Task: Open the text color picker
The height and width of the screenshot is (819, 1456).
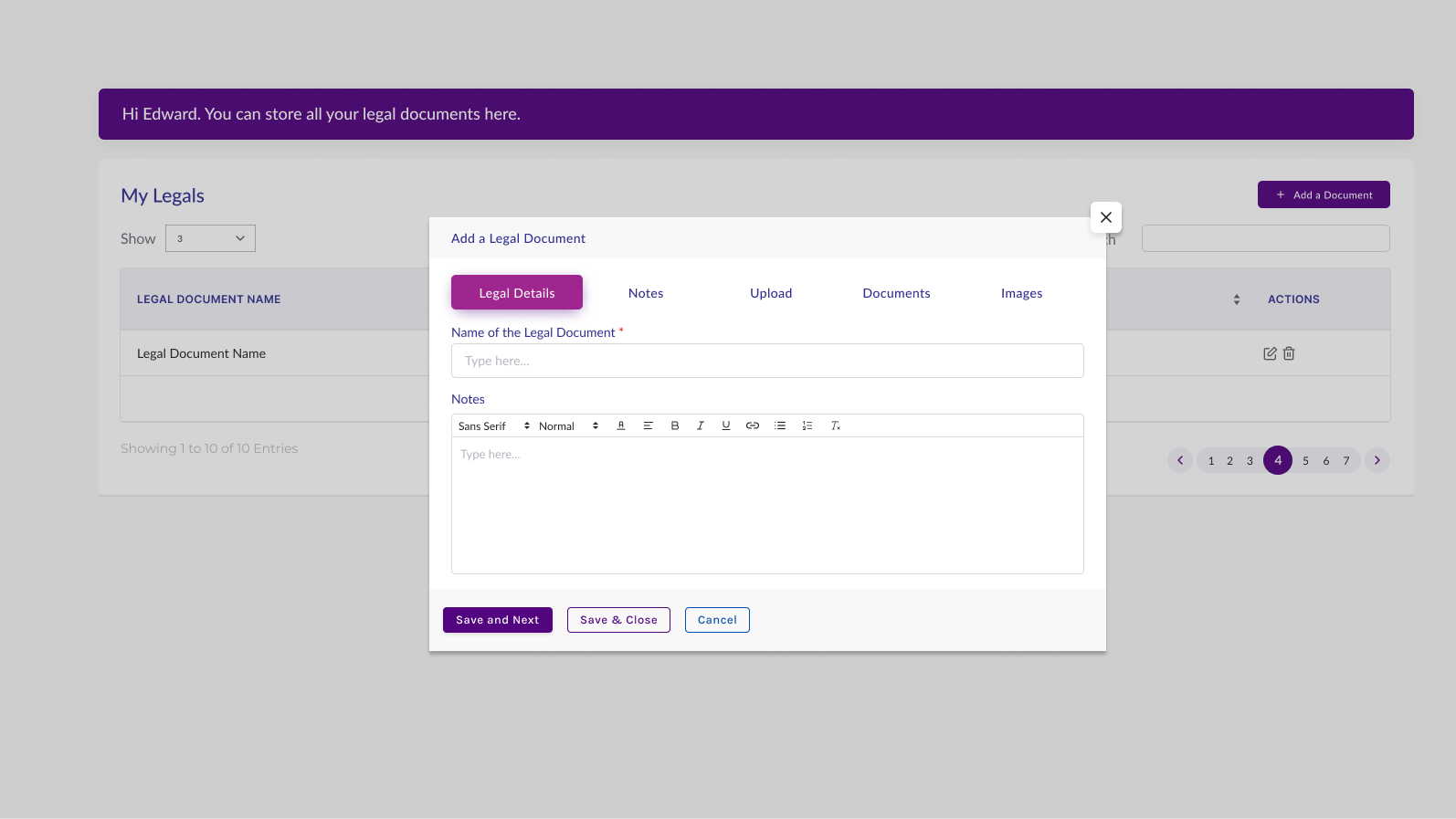Action: (621, 425)
